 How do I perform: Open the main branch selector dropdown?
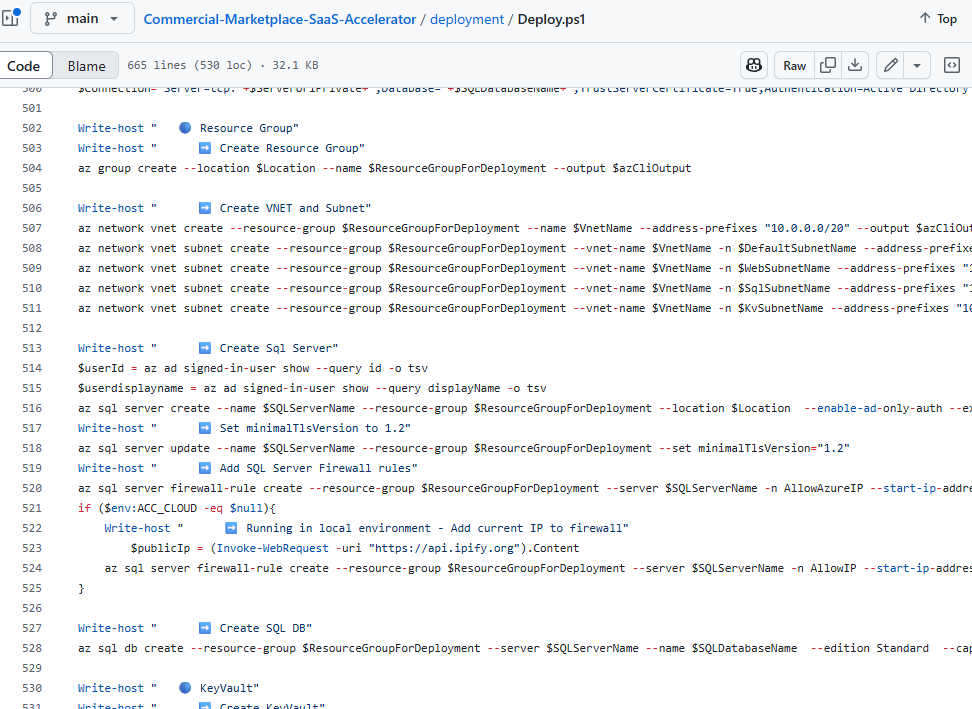tap(82, 19)
